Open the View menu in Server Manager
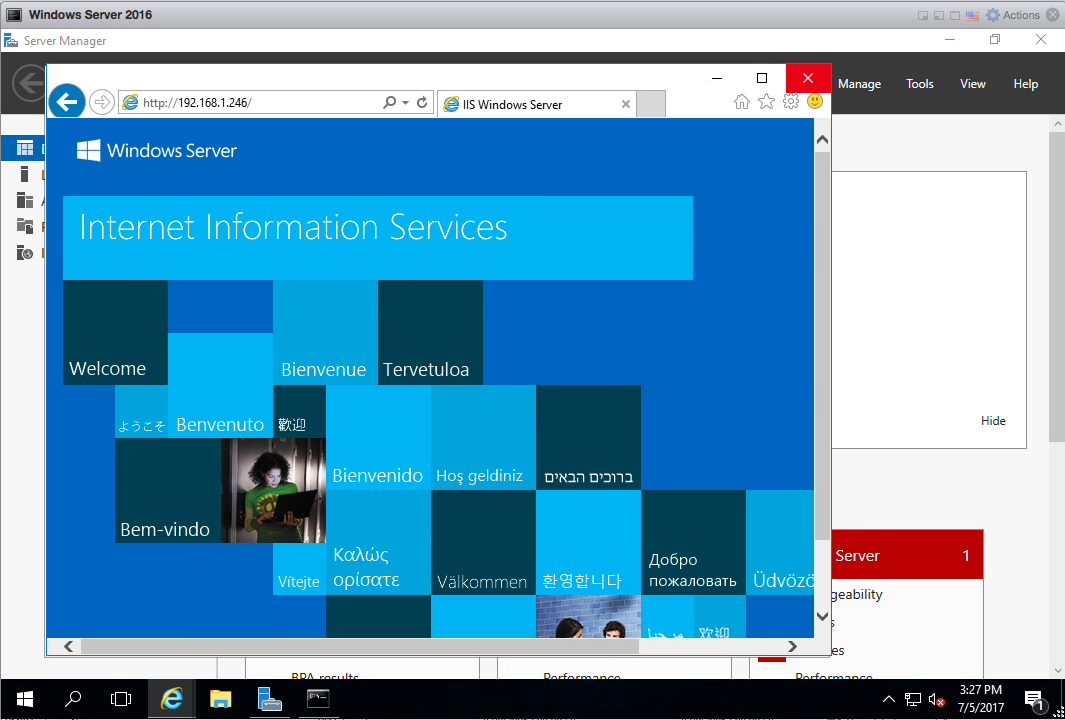1065x720 pixels. point(973,84)
